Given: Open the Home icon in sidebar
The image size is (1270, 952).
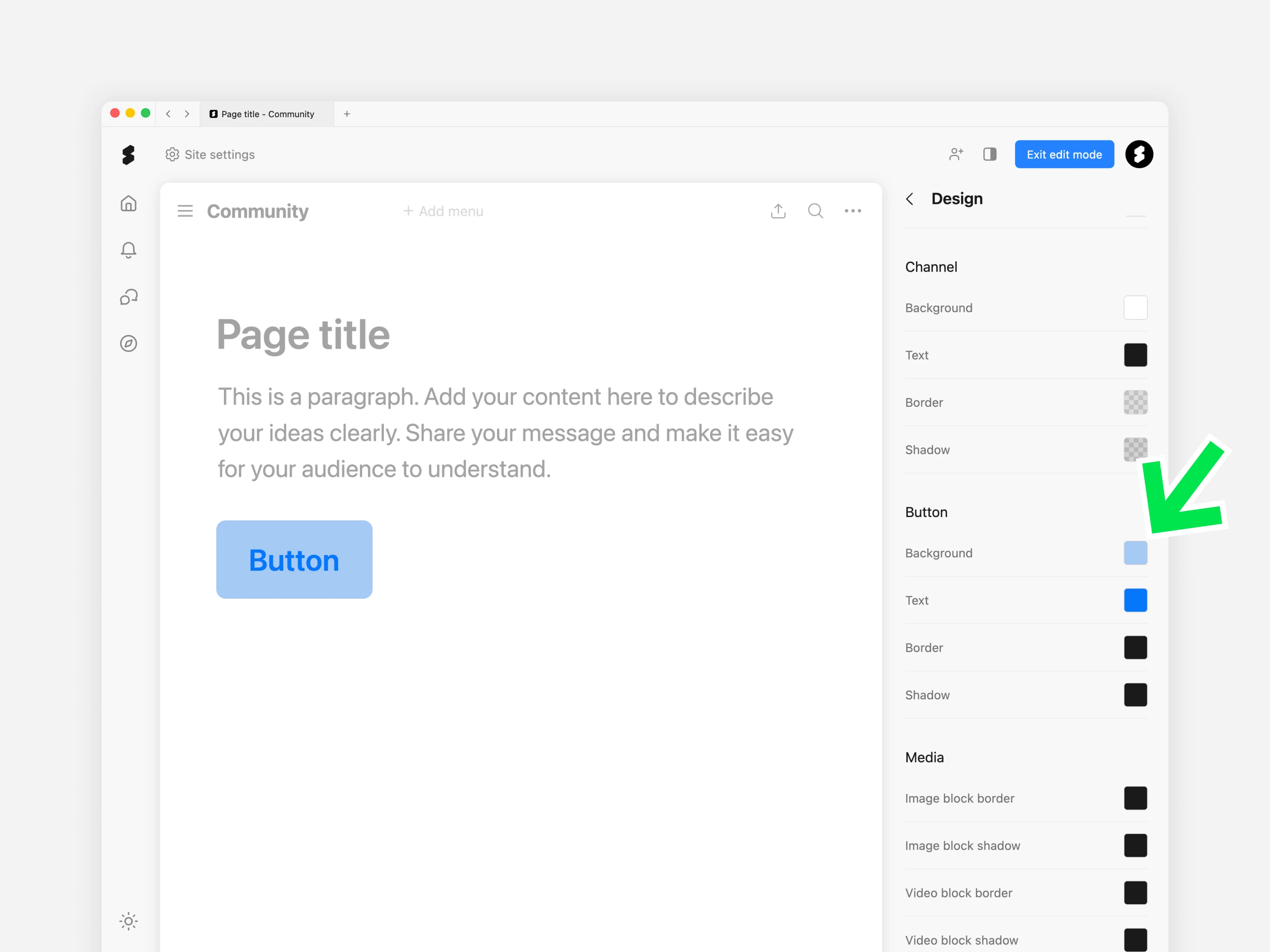Looking at the screenshot, I should click(129, 204).
